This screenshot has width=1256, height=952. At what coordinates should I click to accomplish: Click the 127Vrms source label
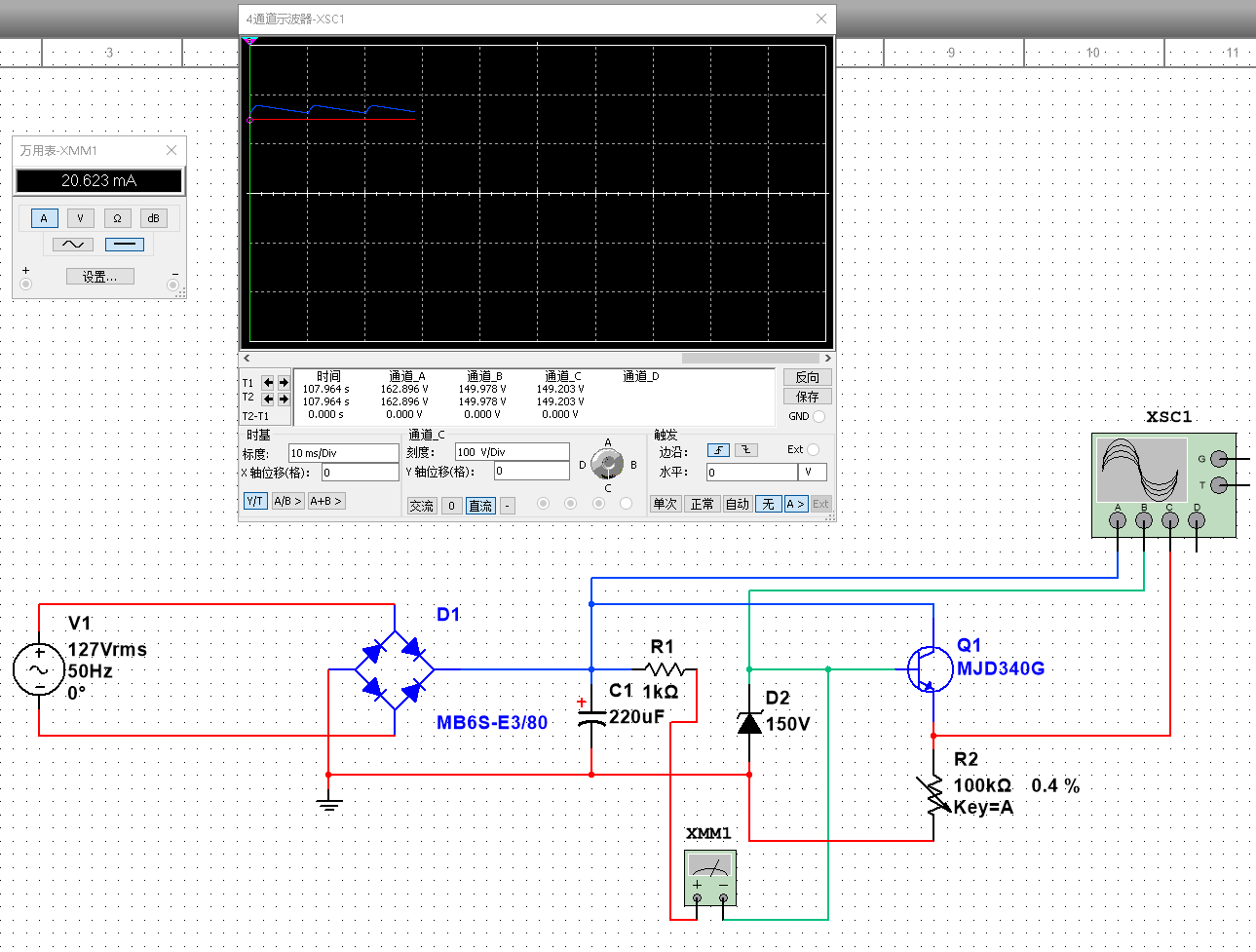click(107, 649)
